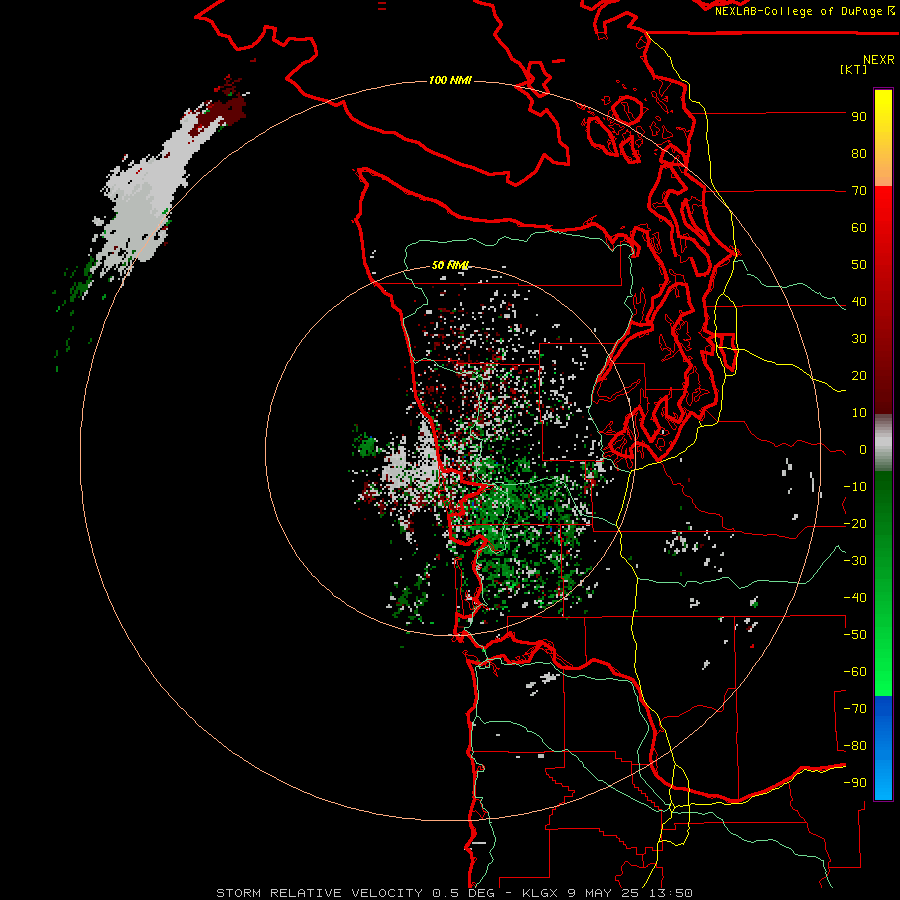Select the -20 value on the velocity scale

coord(855,523)
